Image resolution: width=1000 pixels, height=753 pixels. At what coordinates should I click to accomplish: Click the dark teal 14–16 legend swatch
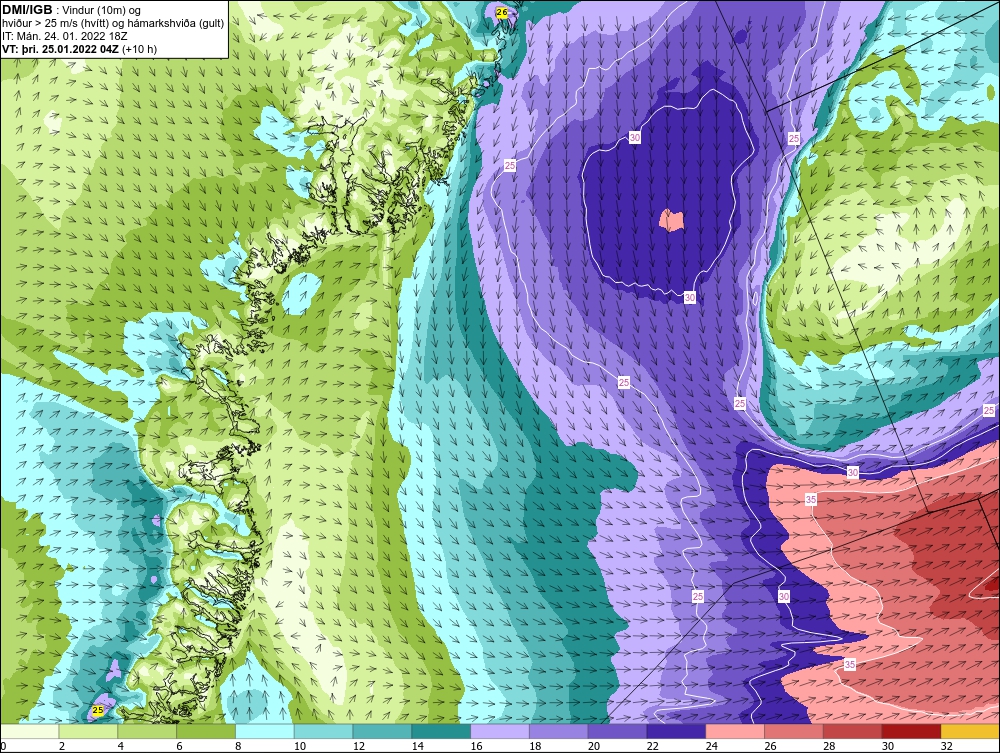coord(441,731)
